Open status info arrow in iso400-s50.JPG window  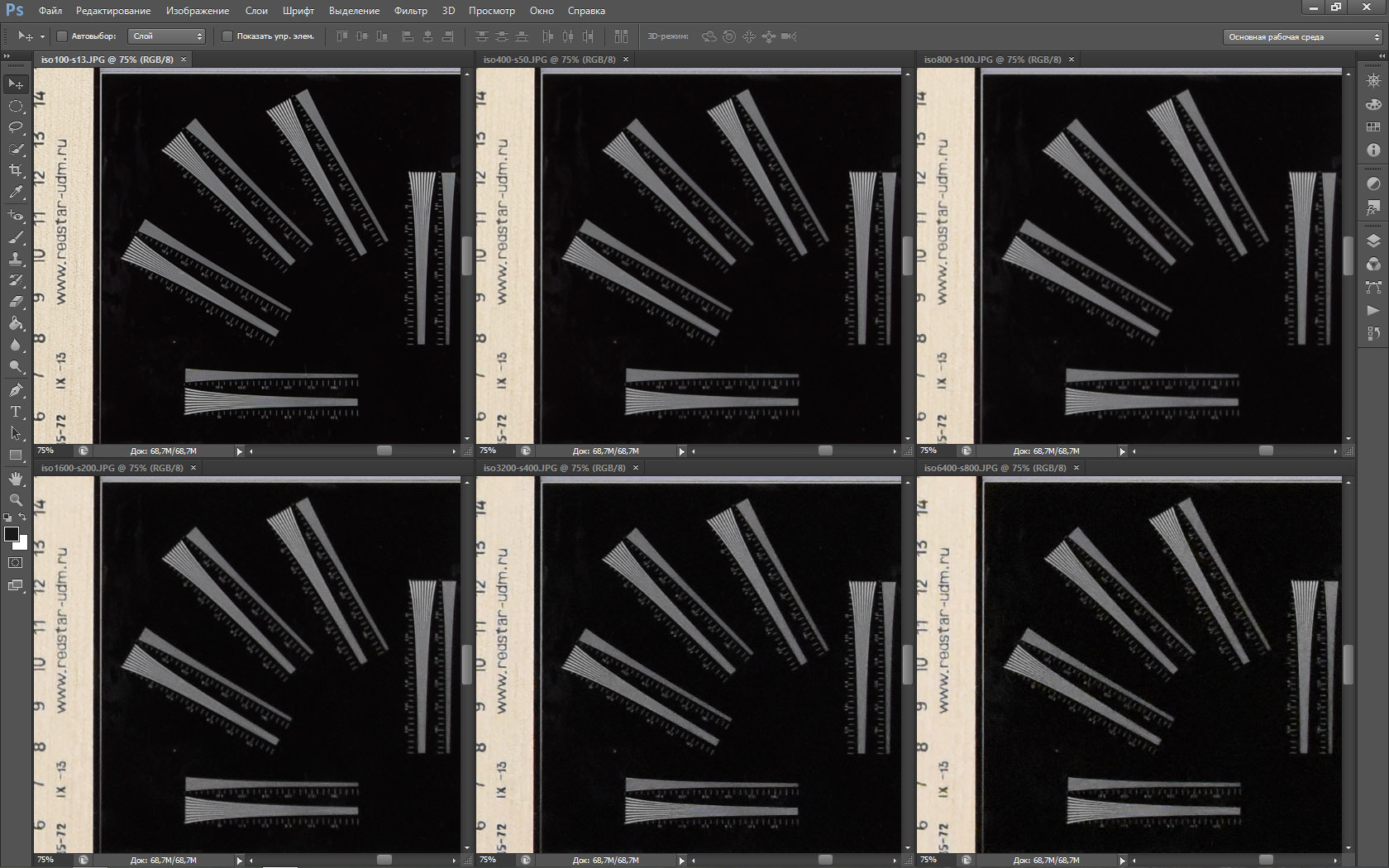pos(681,451)
